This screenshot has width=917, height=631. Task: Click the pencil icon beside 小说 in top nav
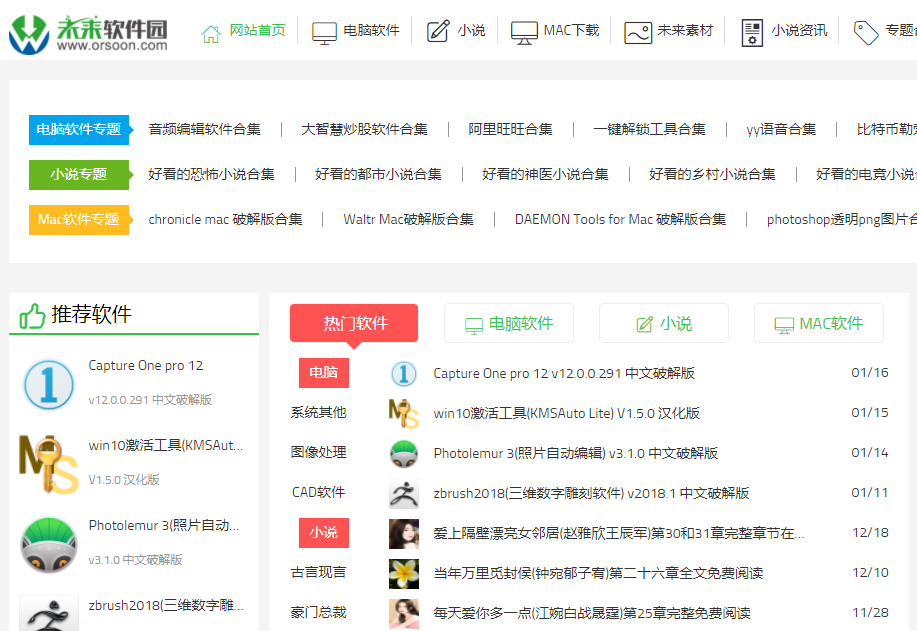tap(438, 31)
